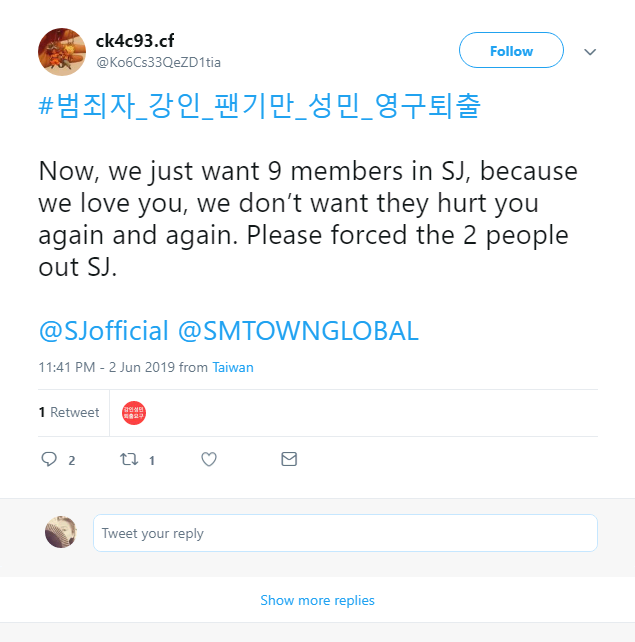
Task: Click your own avatar beside reply box
Action: 61,532
